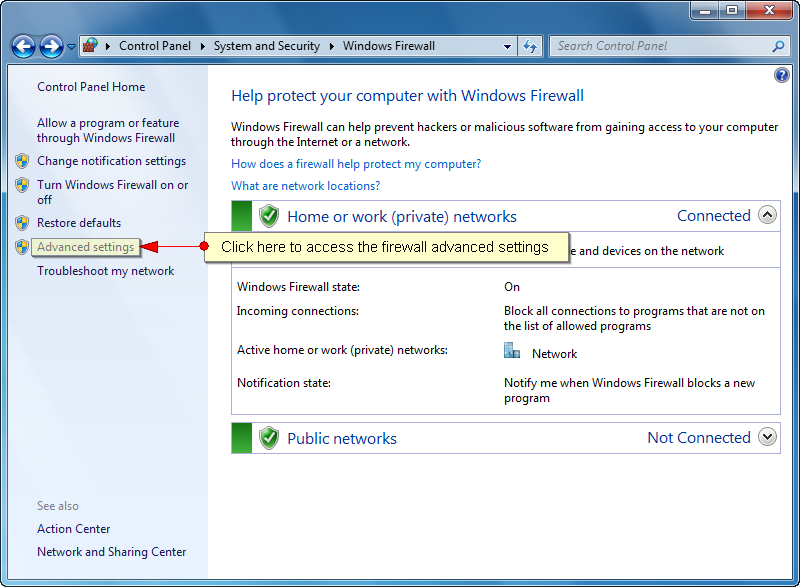Click Public networks heading

tap(342, 439)
